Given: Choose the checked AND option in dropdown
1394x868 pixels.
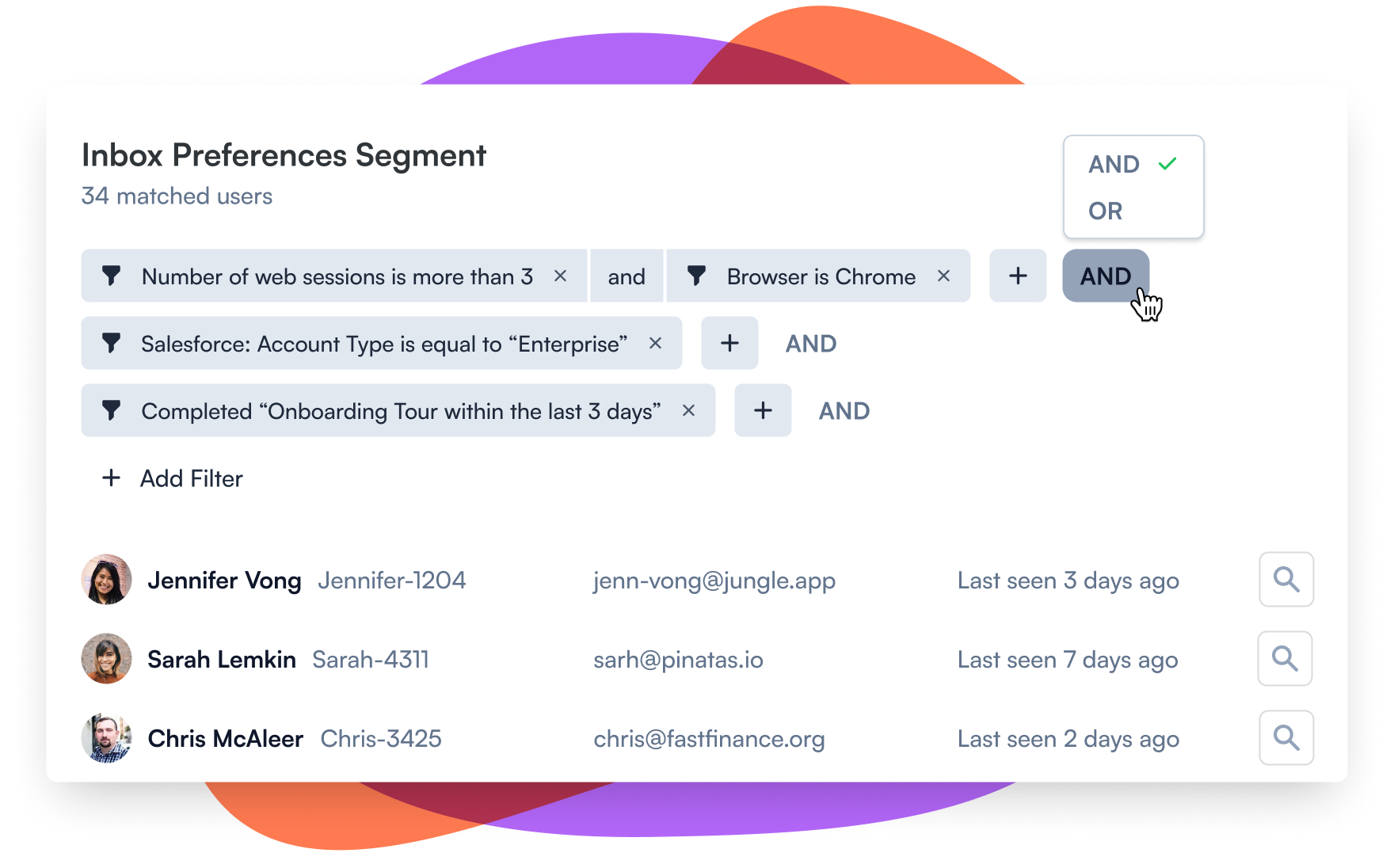Looking at the screenshot, I should click(1114, 165).
